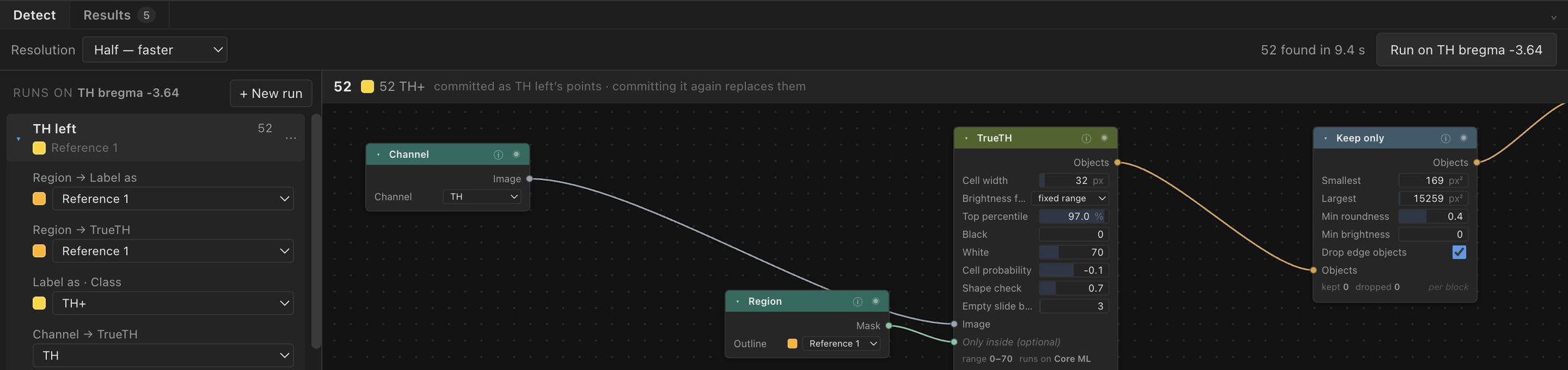The width and height of the screenshot is (1568, 370).
Task: Click the Keep only Objects output port
Action: click(1477, 162)
